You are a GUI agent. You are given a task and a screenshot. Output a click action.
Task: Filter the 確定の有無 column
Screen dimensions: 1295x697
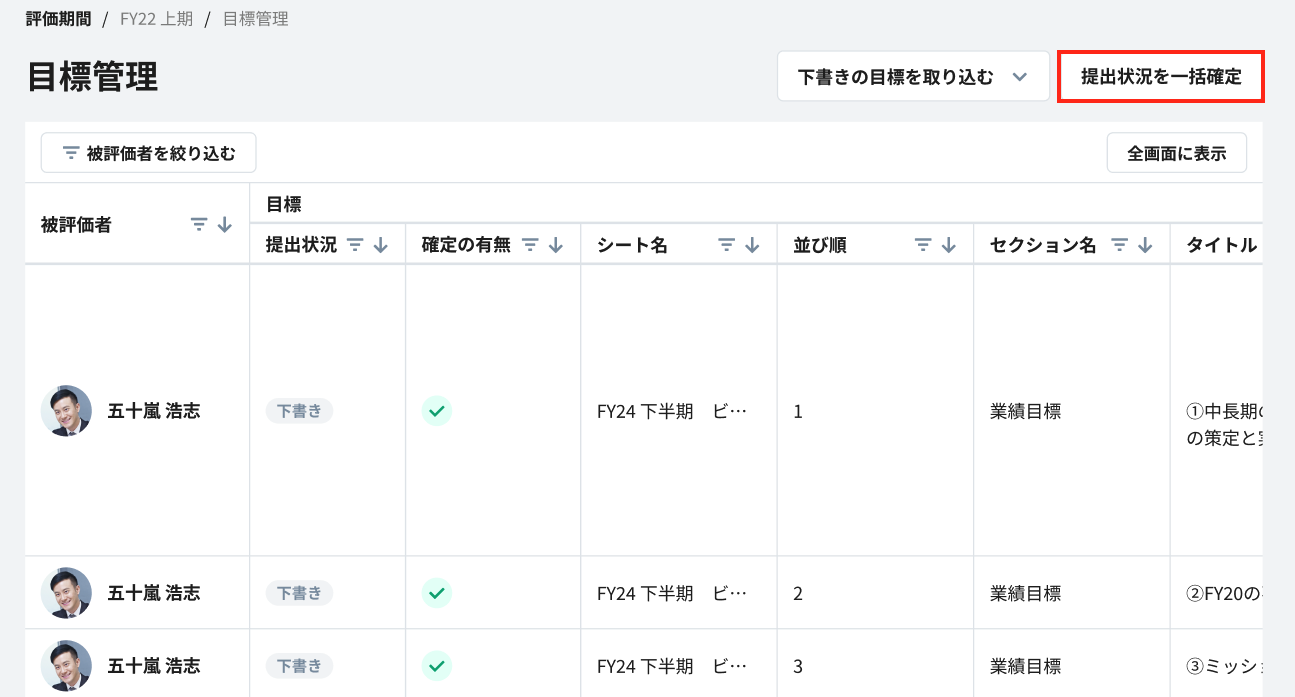(x=531, y=245)
